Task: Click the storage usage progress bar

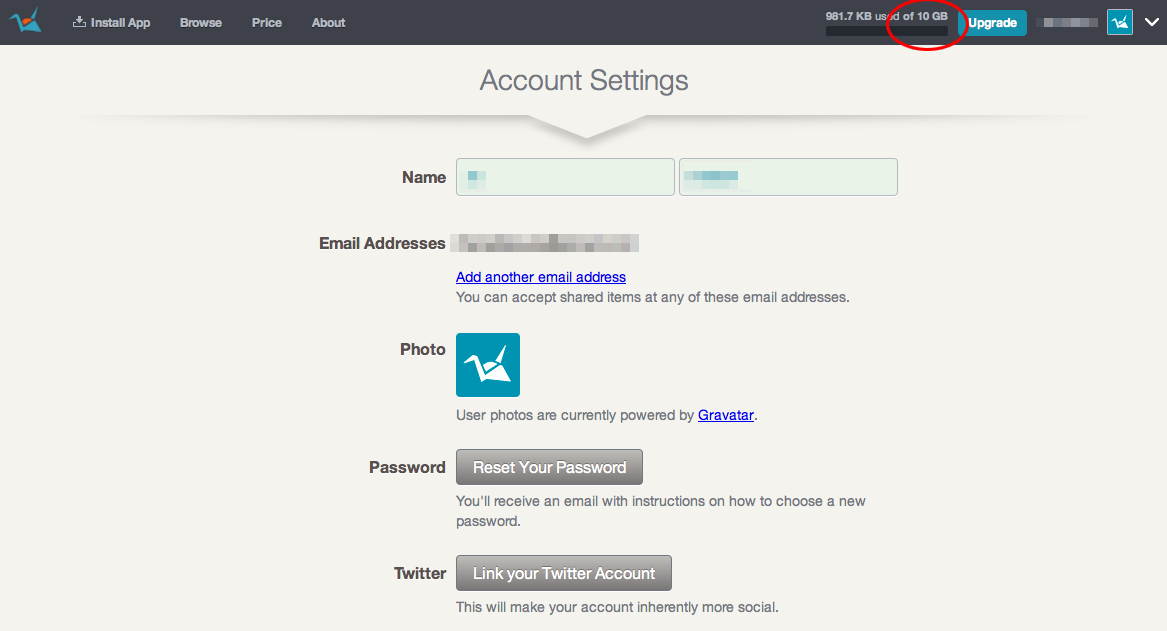Action: [886, 32]
